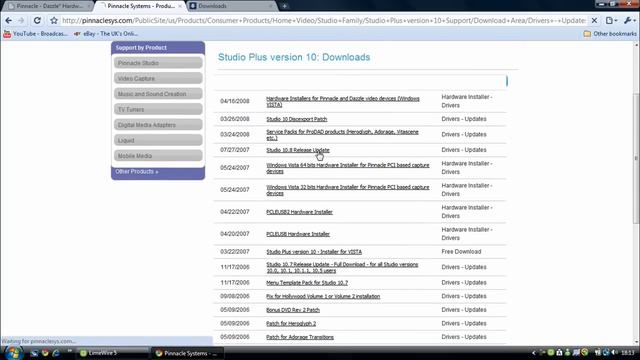
Task: Open Service Packs for ProDAD products link
Action: tap(342, 135)
